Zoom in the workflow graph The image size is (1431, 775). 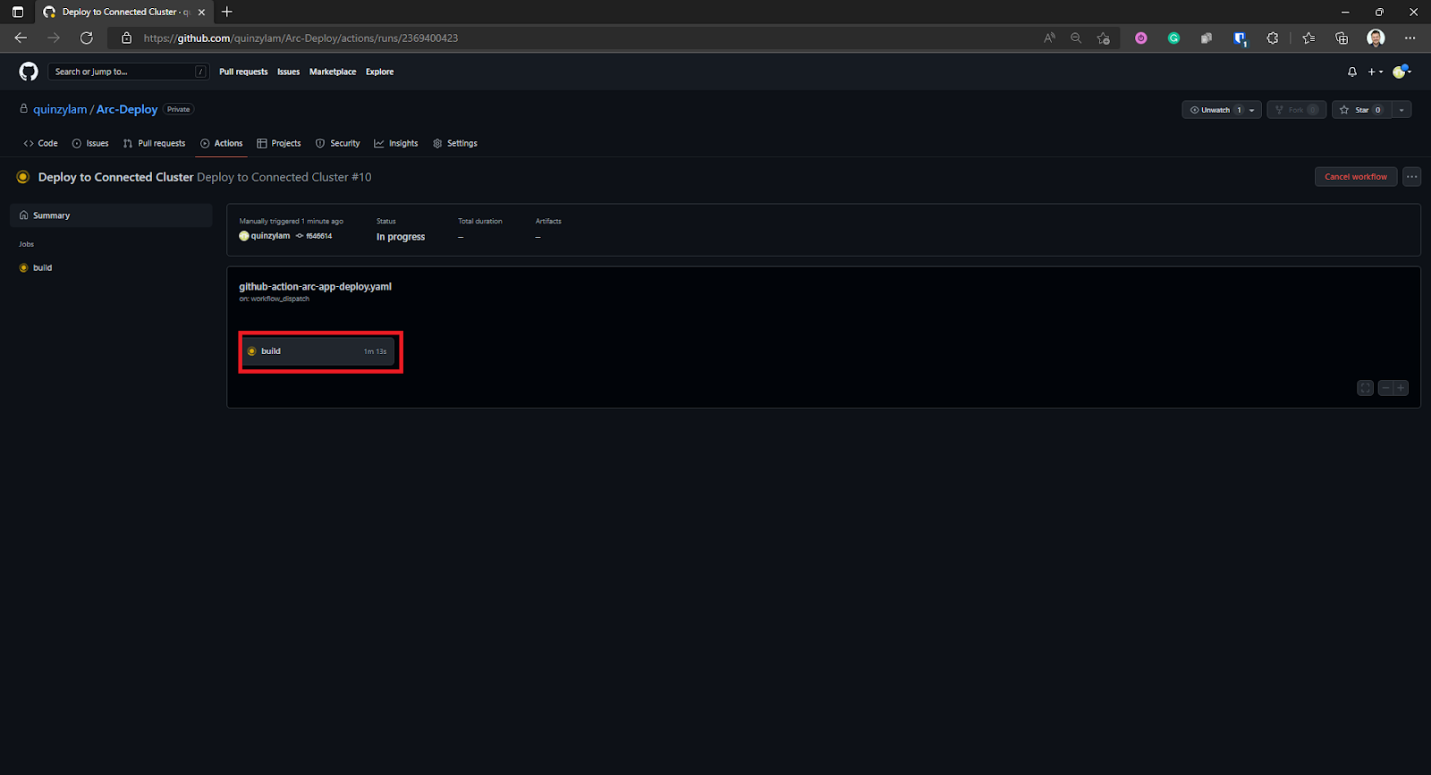(1401, 388)
